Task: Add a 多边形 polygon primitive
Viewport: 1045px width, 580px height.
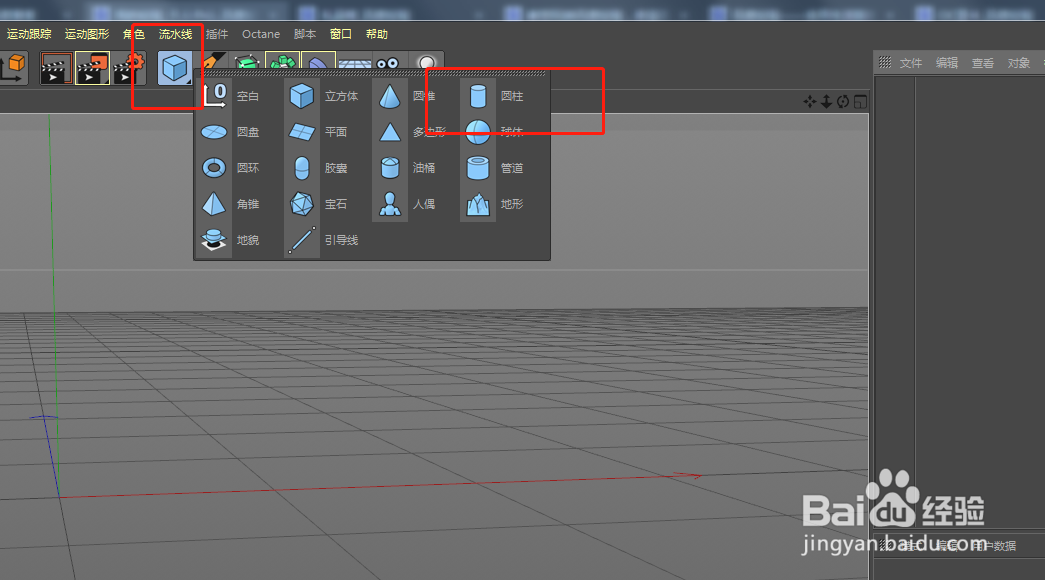Action: coord(412,132)
